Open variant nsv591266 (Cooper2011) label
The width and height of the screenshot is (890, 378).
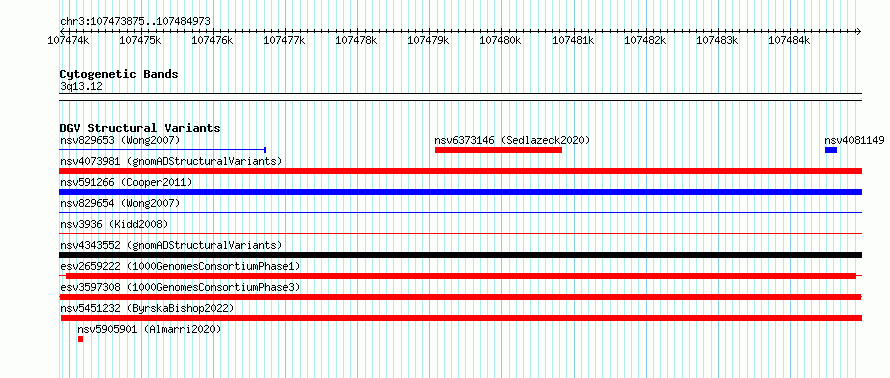pos(126,182)
